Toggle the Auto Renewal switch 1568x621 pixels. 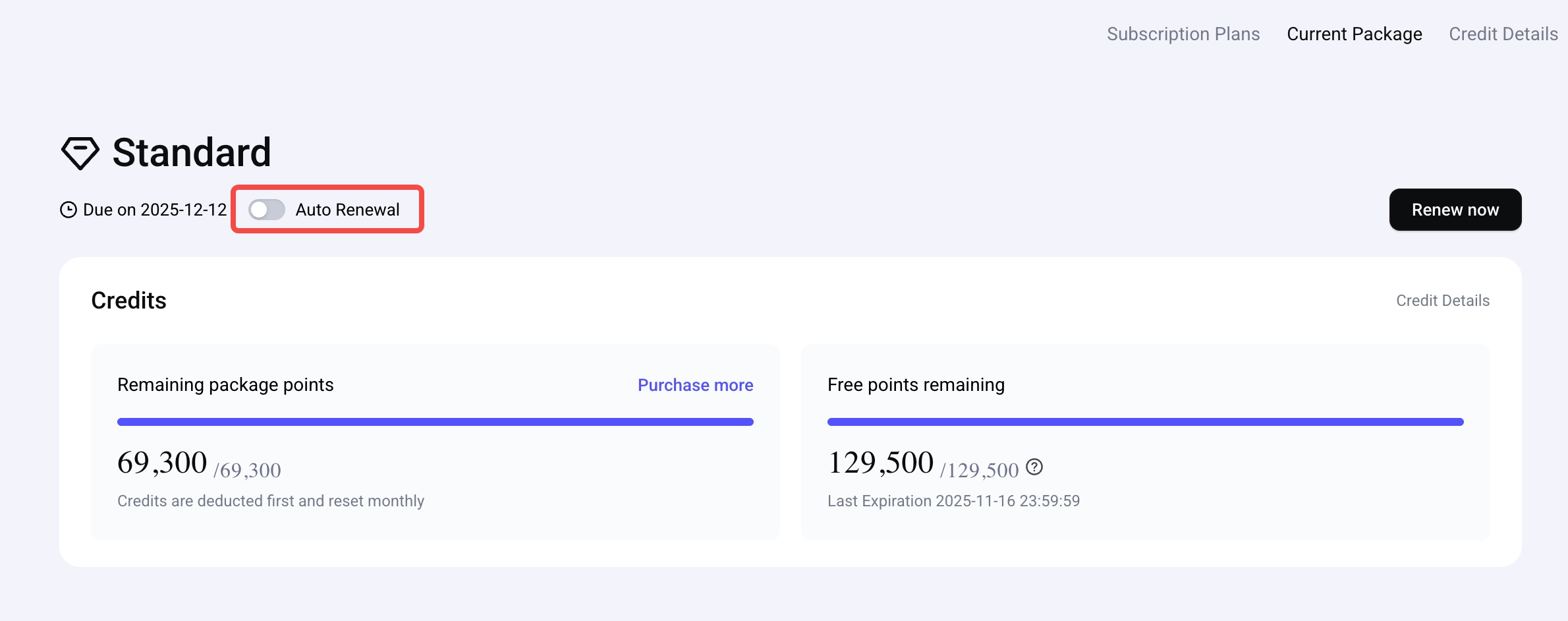[x=267, y=210]
